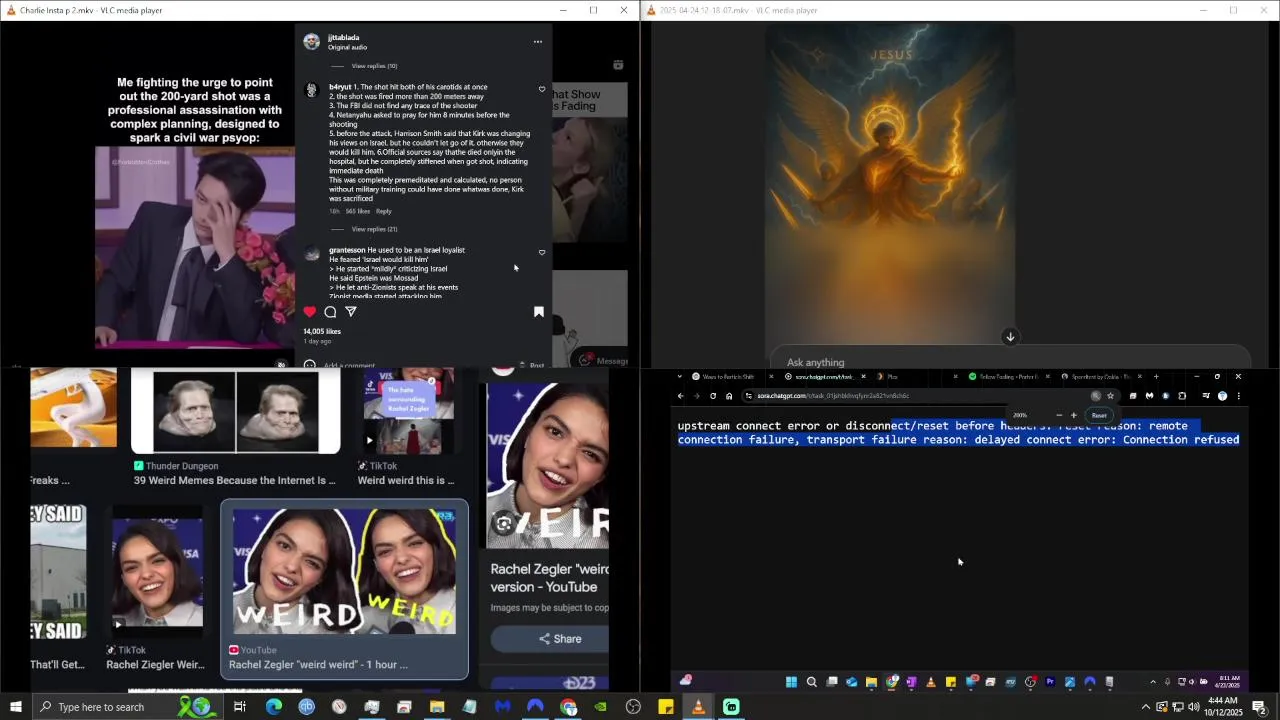1280x720 pixels.
Task: Like the grantesson comment heart
Action: (542, 252)
